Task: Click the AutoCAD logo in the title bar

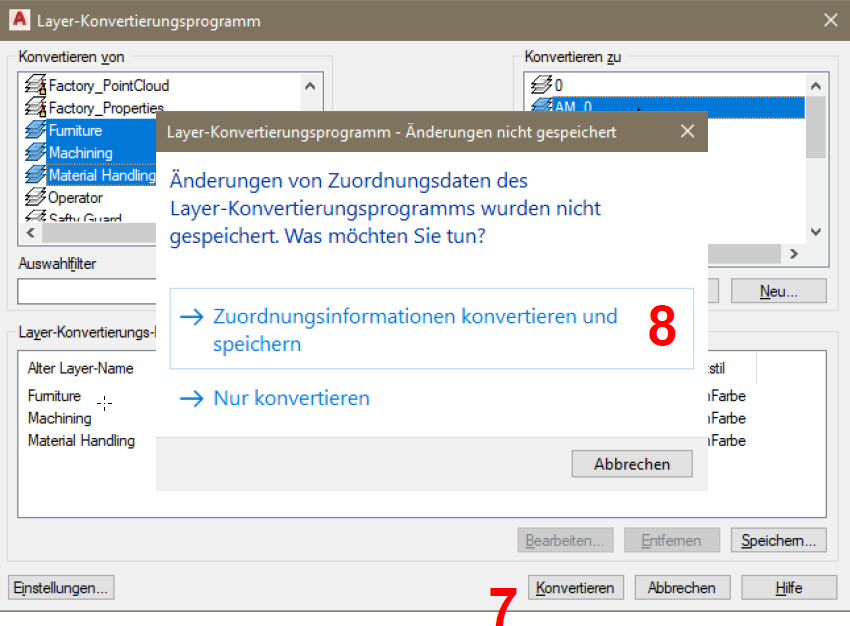Action: click(x=20, y=20)
